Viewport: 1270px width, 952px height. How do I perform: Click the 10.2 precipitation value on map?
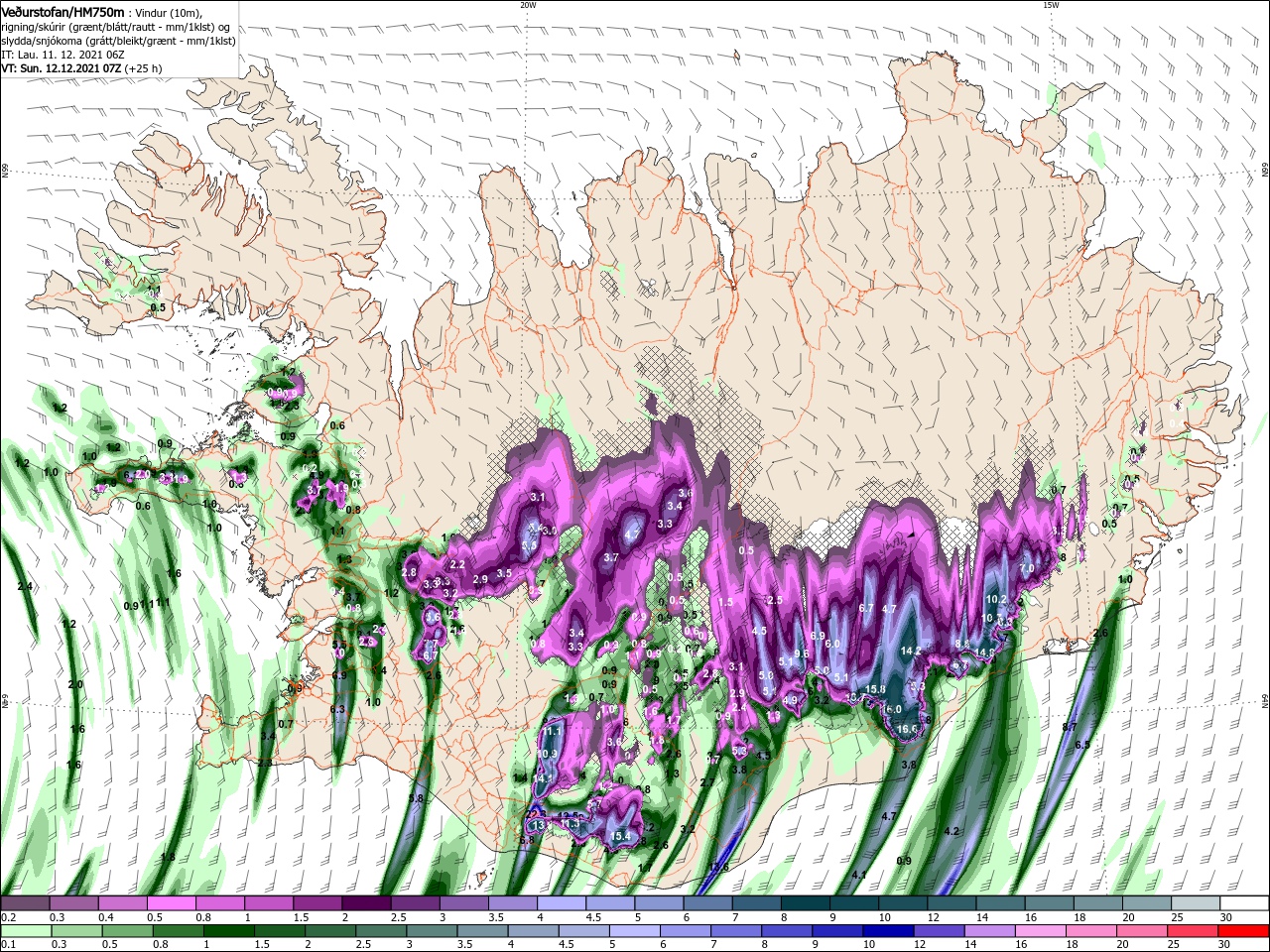click(x=996, y=599)
